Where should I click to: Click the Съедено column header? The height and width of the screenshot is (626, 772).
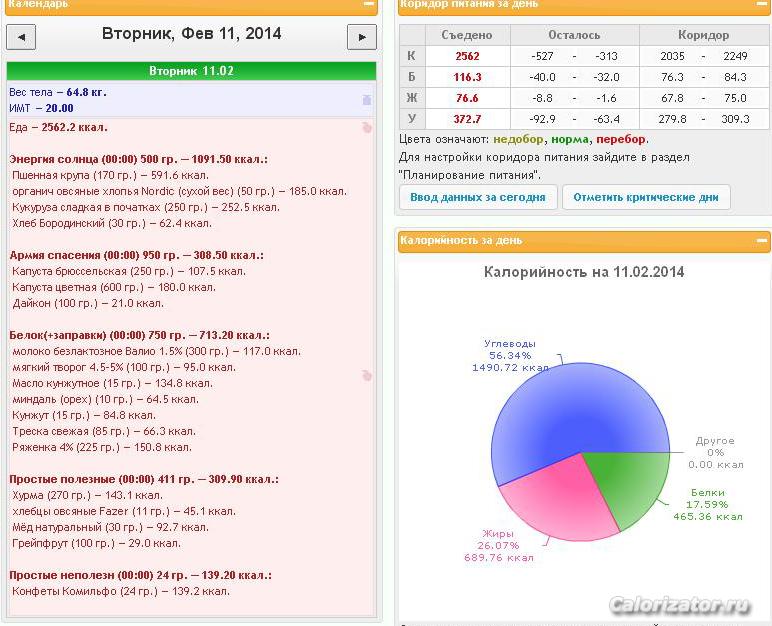(x=467, y=35)
